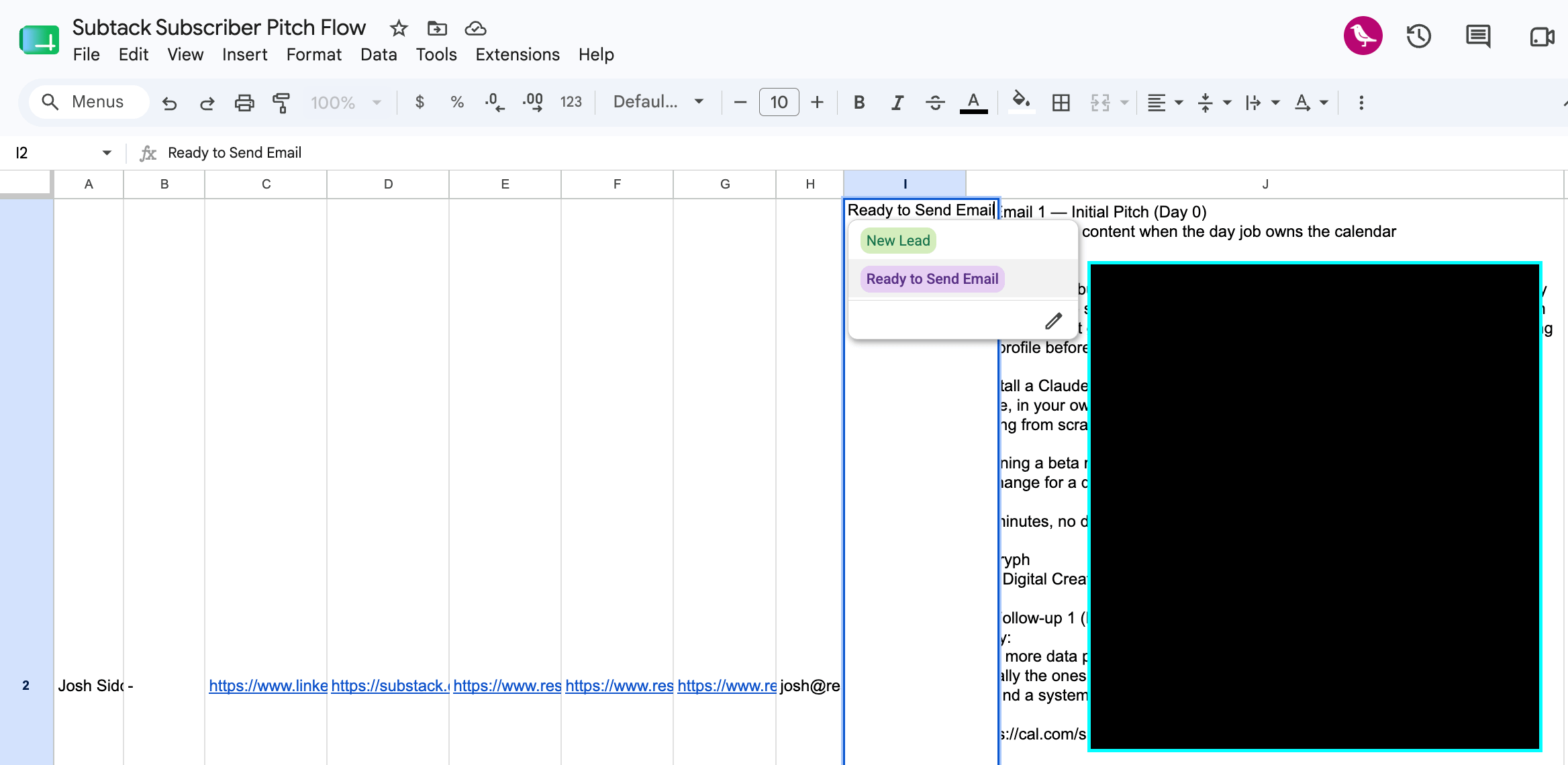This screenshot has width=1568, height=765.
Task: Rename the document title
Action: tap(219, 28)
